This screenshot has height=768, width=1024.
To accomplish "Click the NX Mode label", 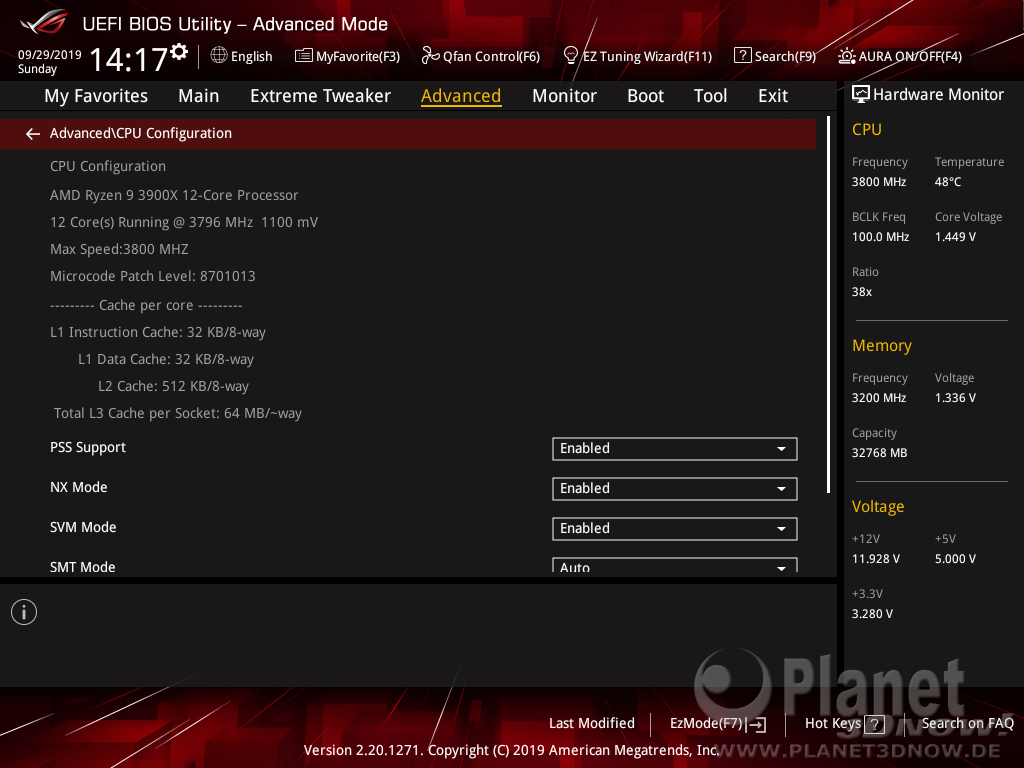I will click(x=78, y=487).
